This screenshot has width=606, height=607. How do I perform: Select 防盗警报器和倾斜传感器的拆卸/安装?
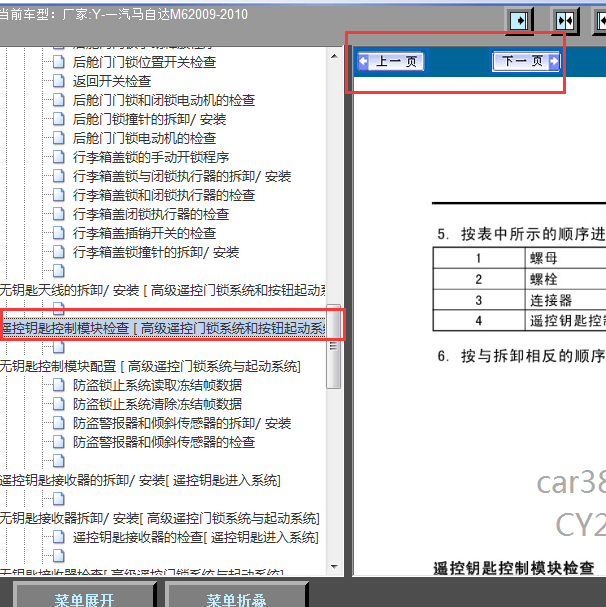(x=182, y=423)
